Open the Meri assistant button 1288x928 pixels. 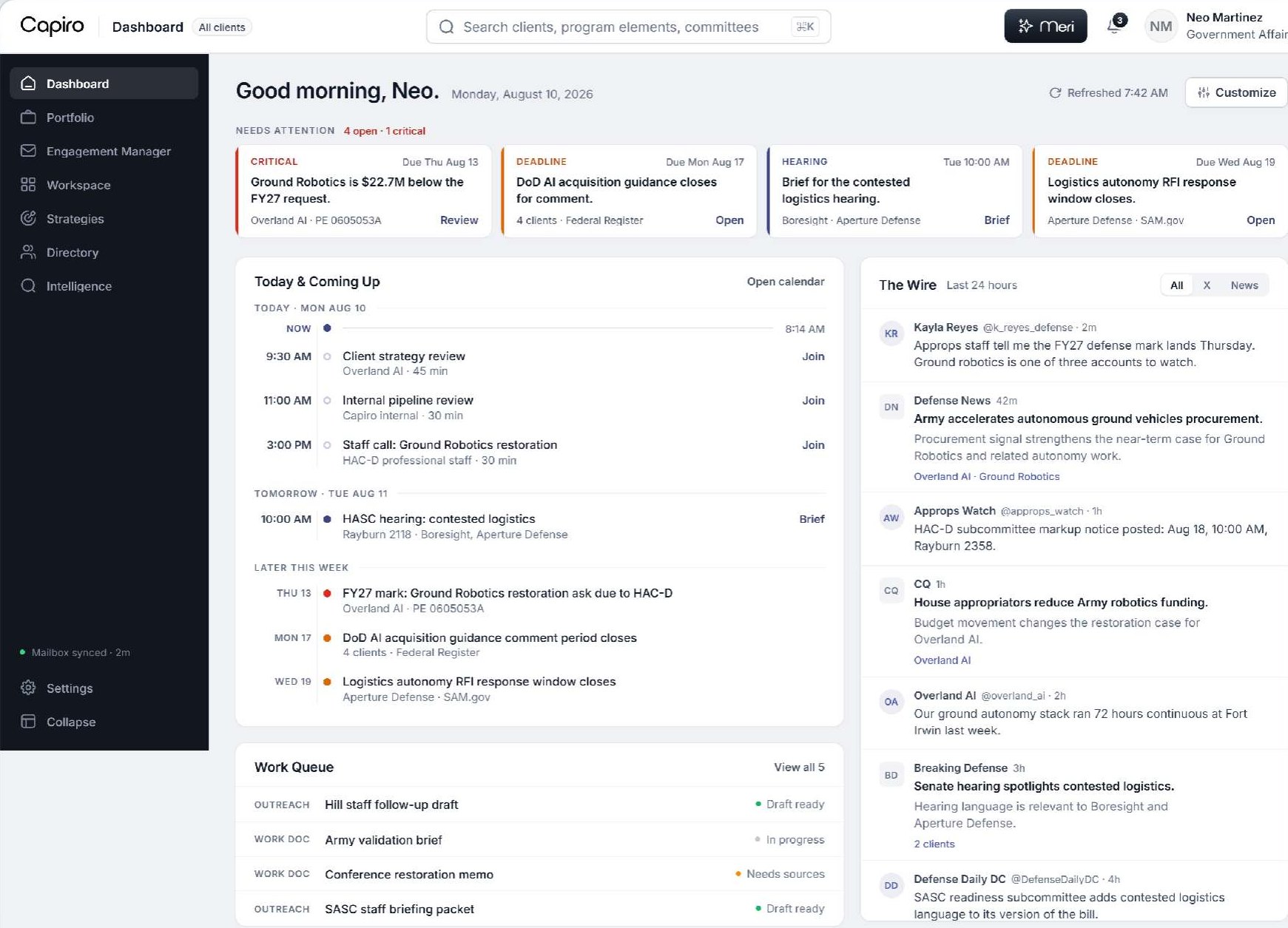tap(1045, 26)
